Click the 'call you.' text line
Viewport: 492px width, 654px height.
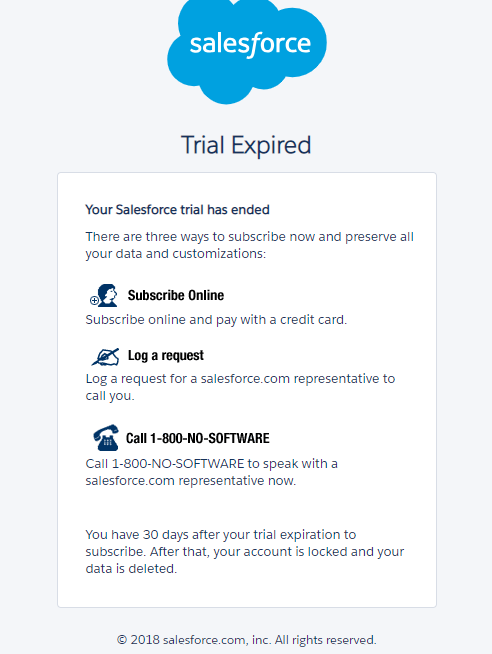pos(110,395)
